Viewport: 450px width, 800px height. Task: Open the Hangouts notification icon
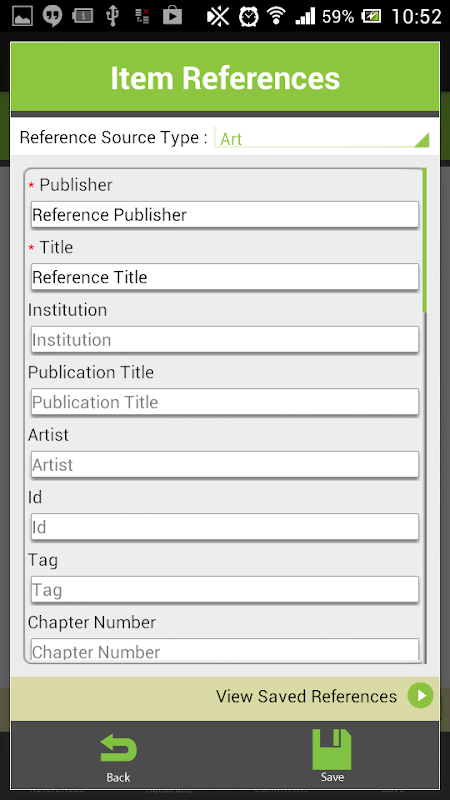tap(52, 16)
